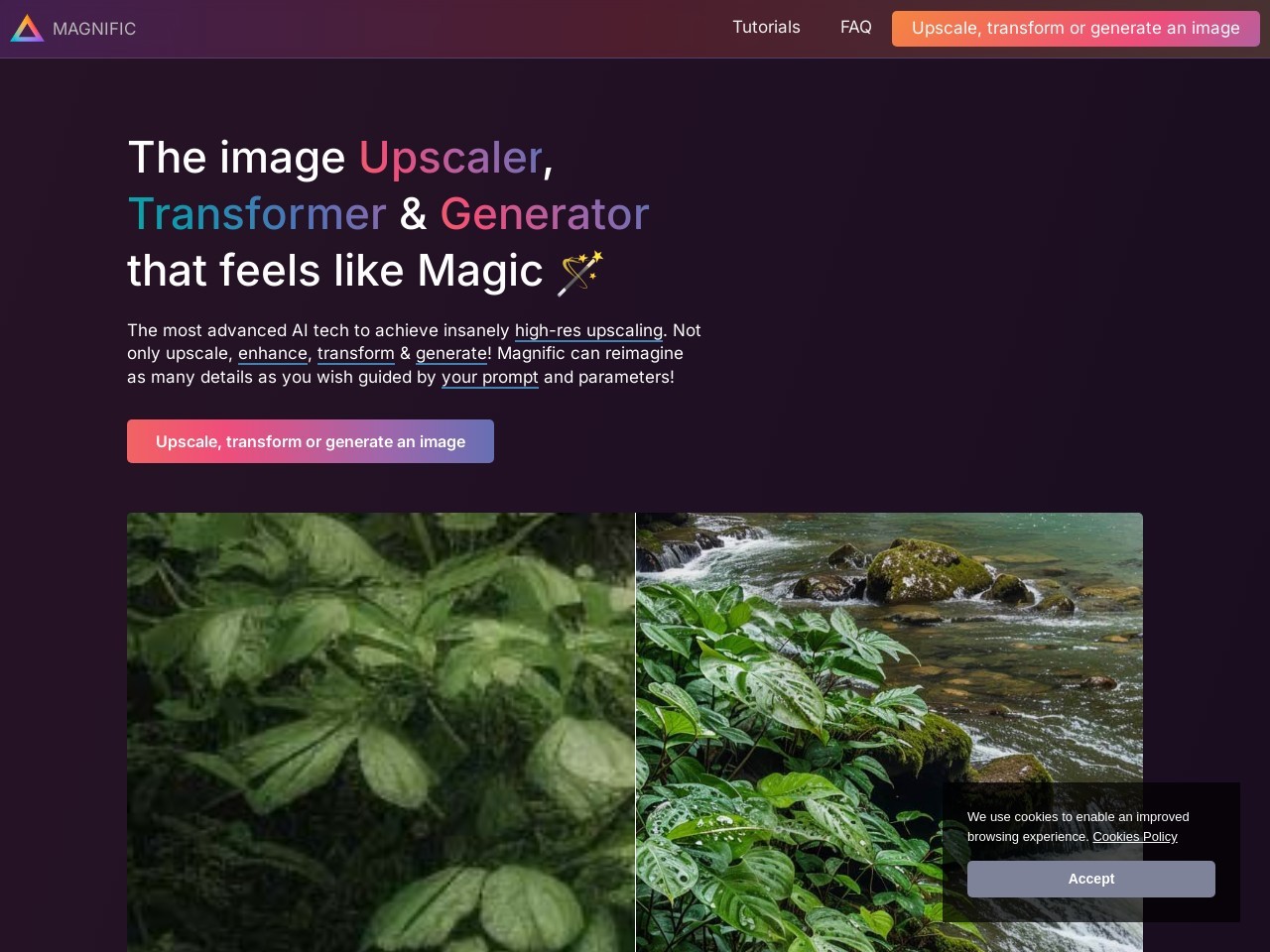Open the FAQ menu item

pos(856,28)
